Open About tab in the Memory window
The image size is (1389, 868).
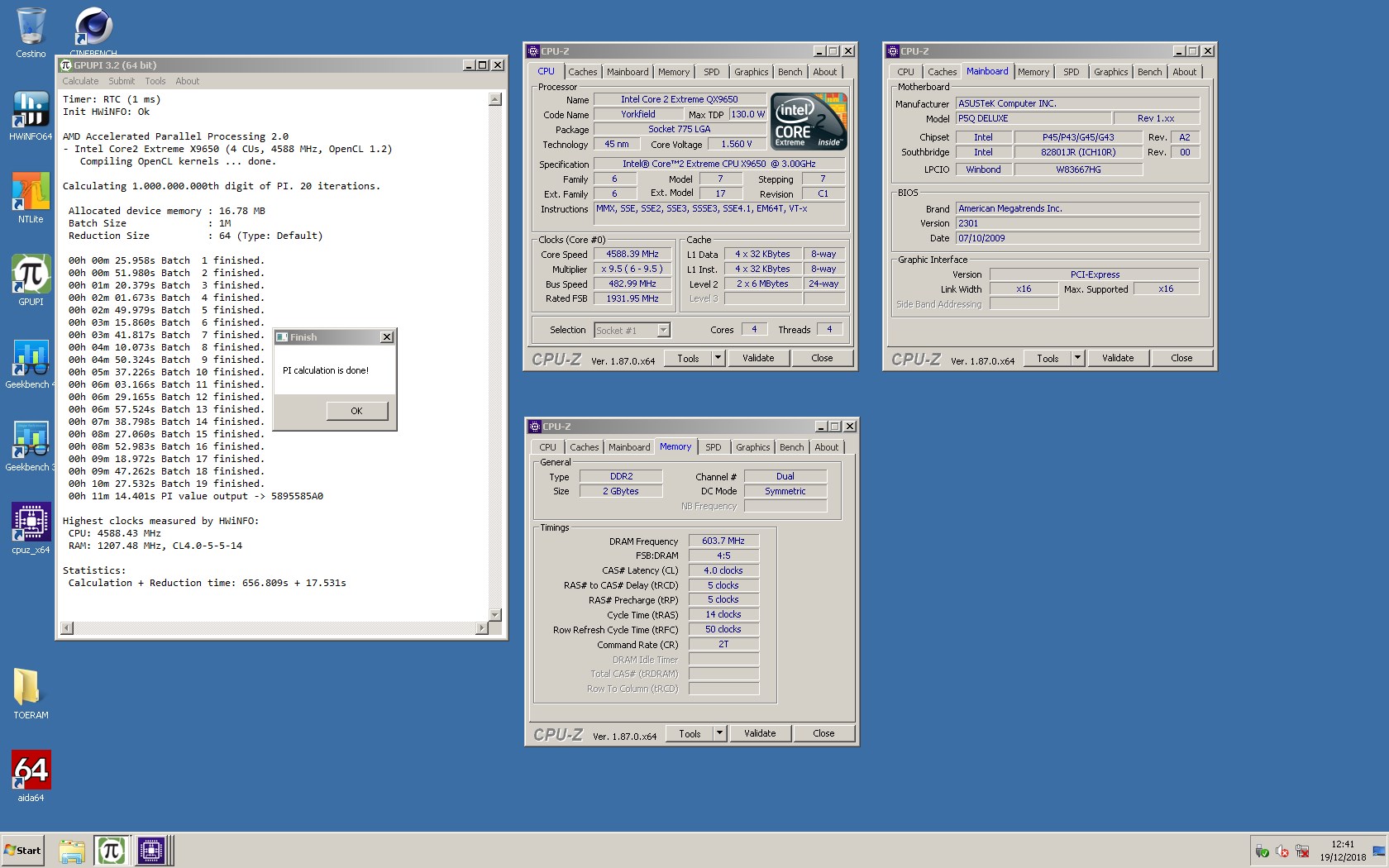(826, 447)
